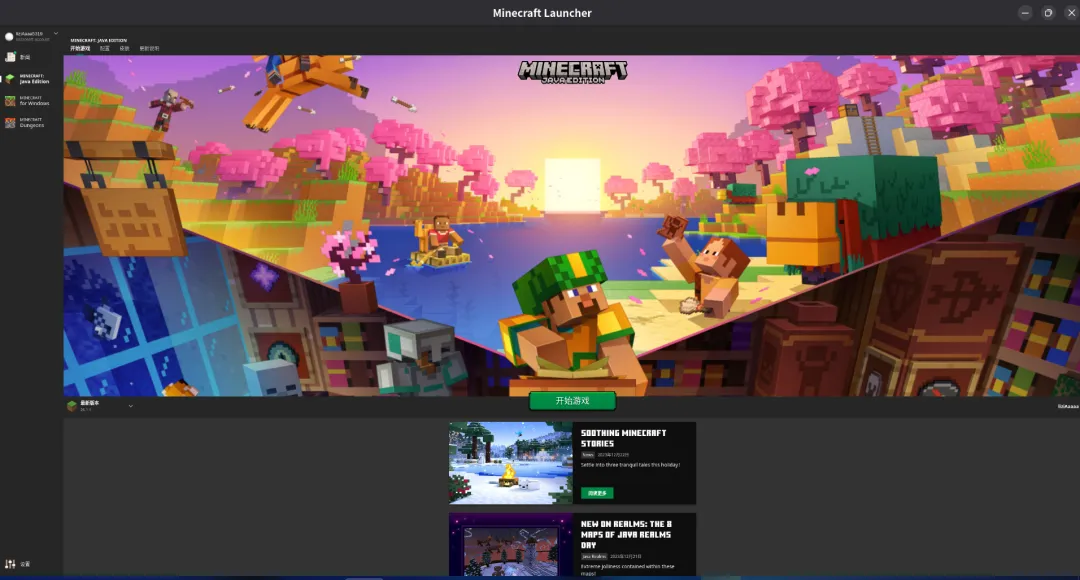The image size is (1080, 580).
Task: Click the 最新版本 installation grass block icon
Action: [72, 406]
